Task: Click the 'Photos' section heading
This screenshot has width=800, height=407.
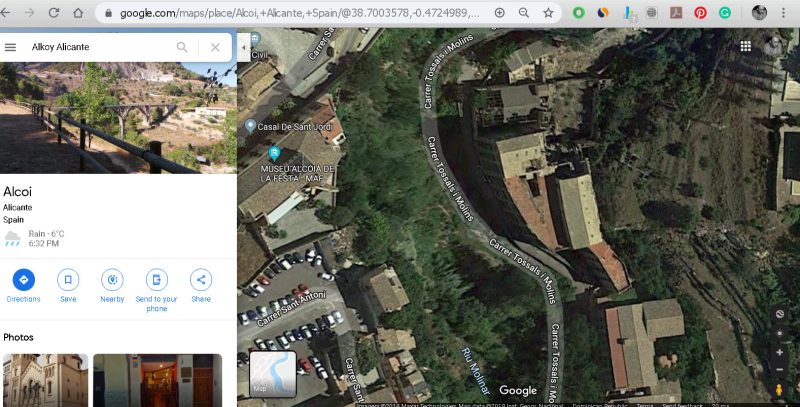Action: click(x=18, y=337)
